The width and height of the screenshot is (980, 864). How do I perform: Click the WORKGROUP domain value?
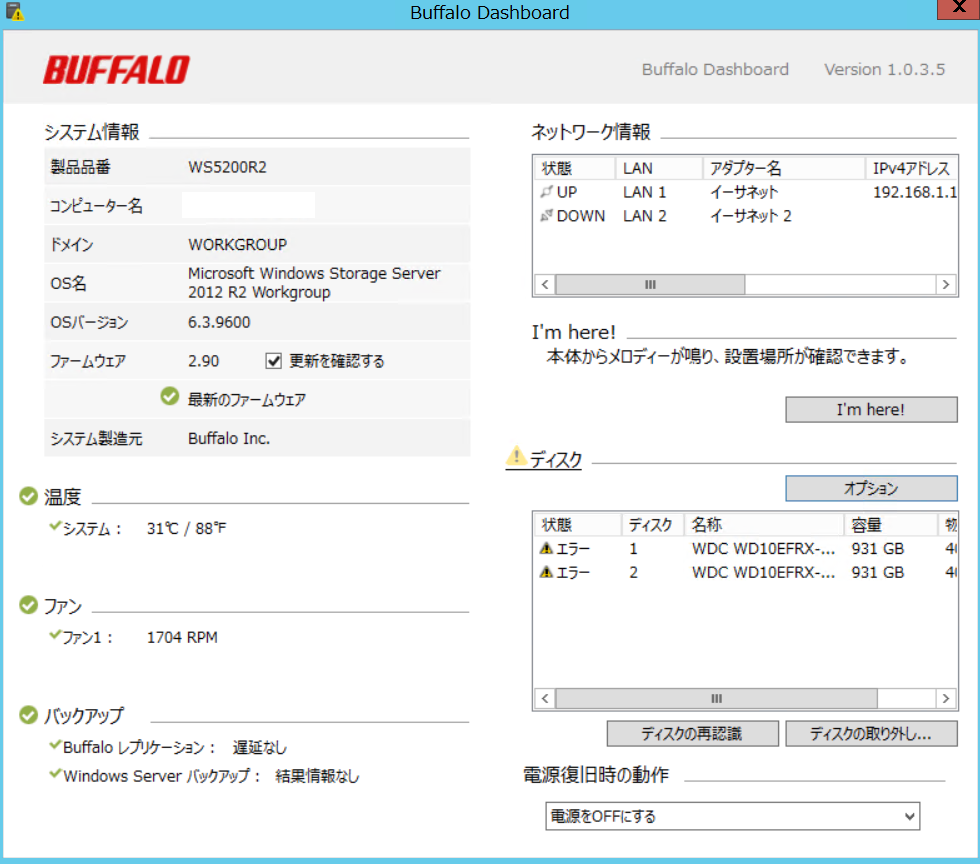[x=238, y=244]
